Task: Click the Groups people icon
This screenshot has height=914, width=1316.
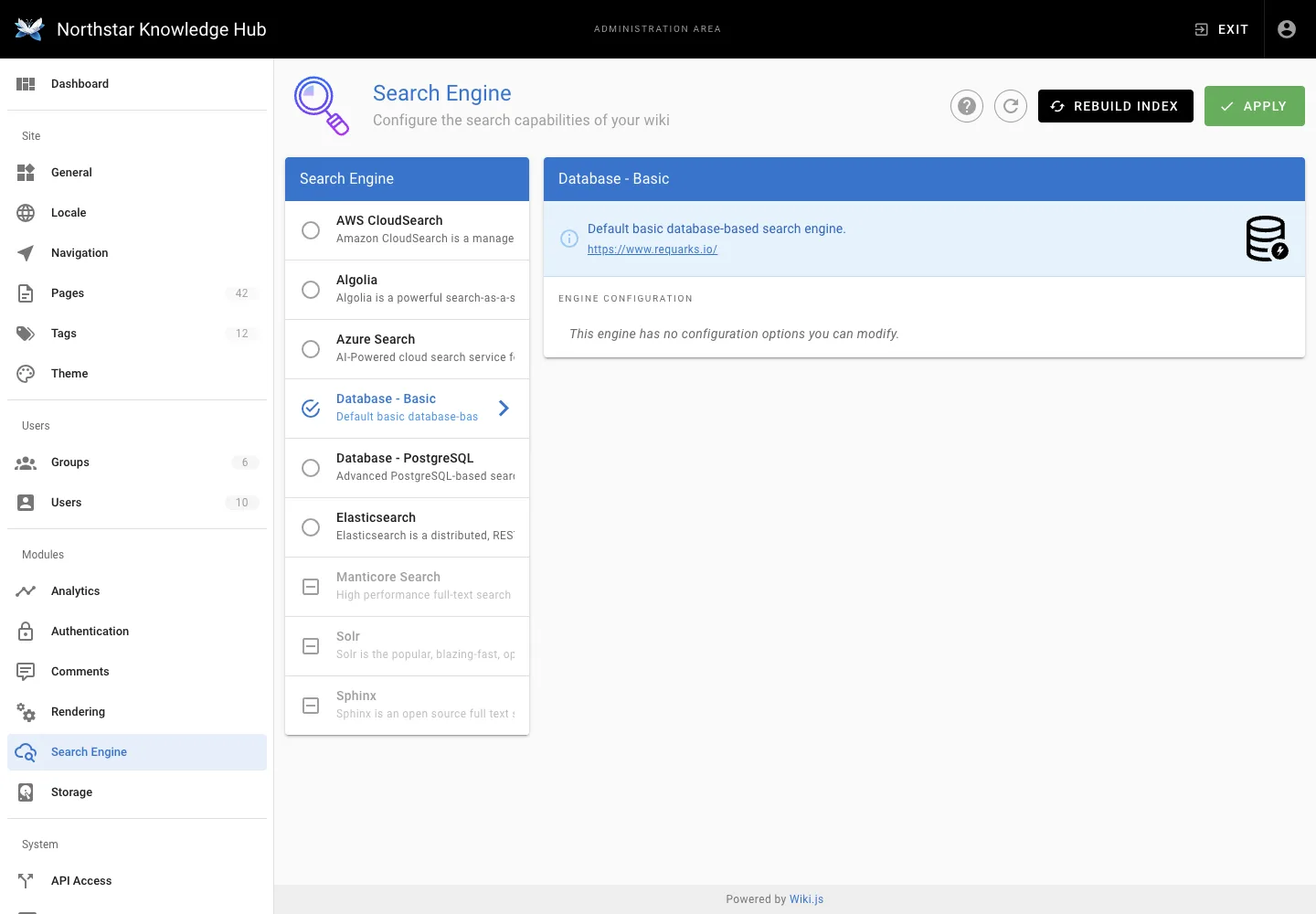Action: click(26, 462)
